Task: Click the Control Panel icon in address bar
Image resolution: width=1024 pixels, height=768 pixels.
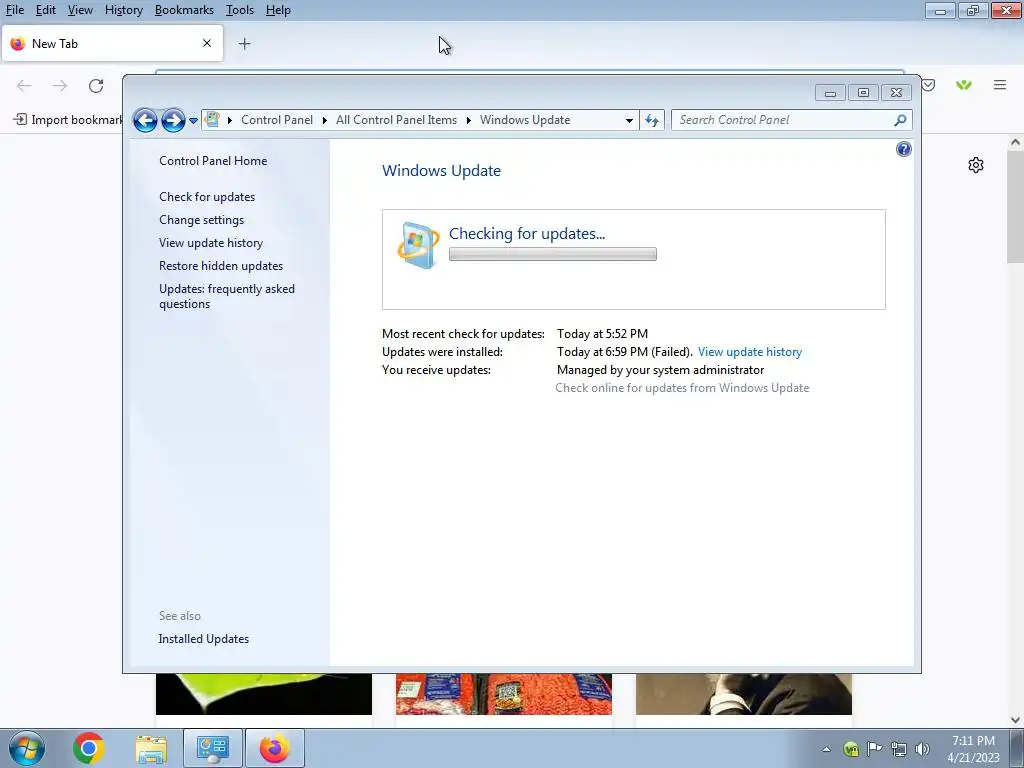Action: tap(212, 120)
